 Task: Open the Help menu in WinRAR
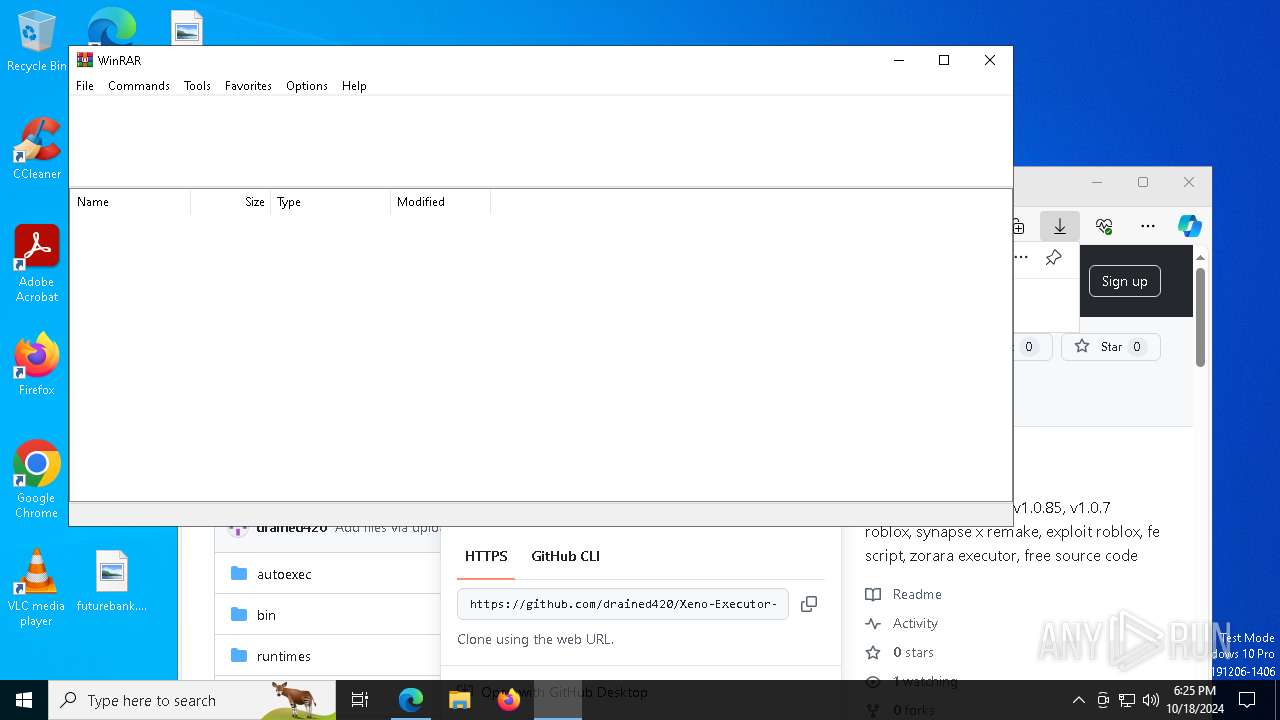pos(354,86)
